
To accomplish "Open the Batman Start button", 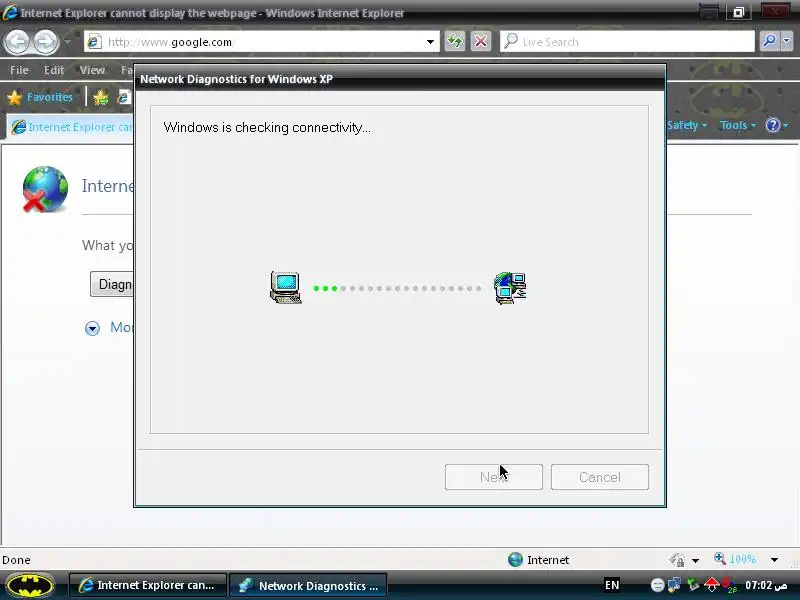I will pyautogui.click(x=31, y=585).
